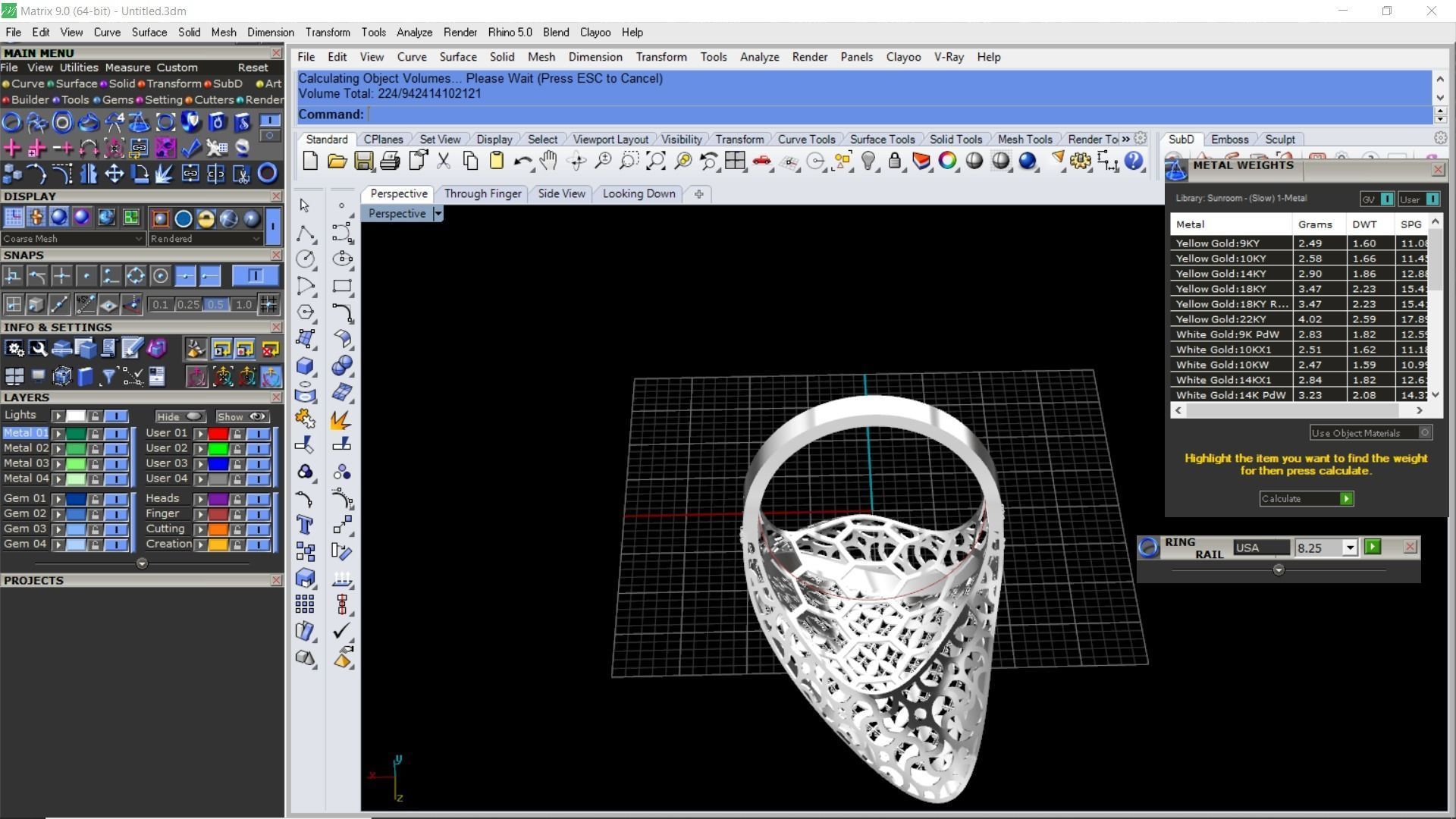Screen dimensions: 1456x819
Task: Click the red User 01 layer color swatch
Action: point(218,433)
